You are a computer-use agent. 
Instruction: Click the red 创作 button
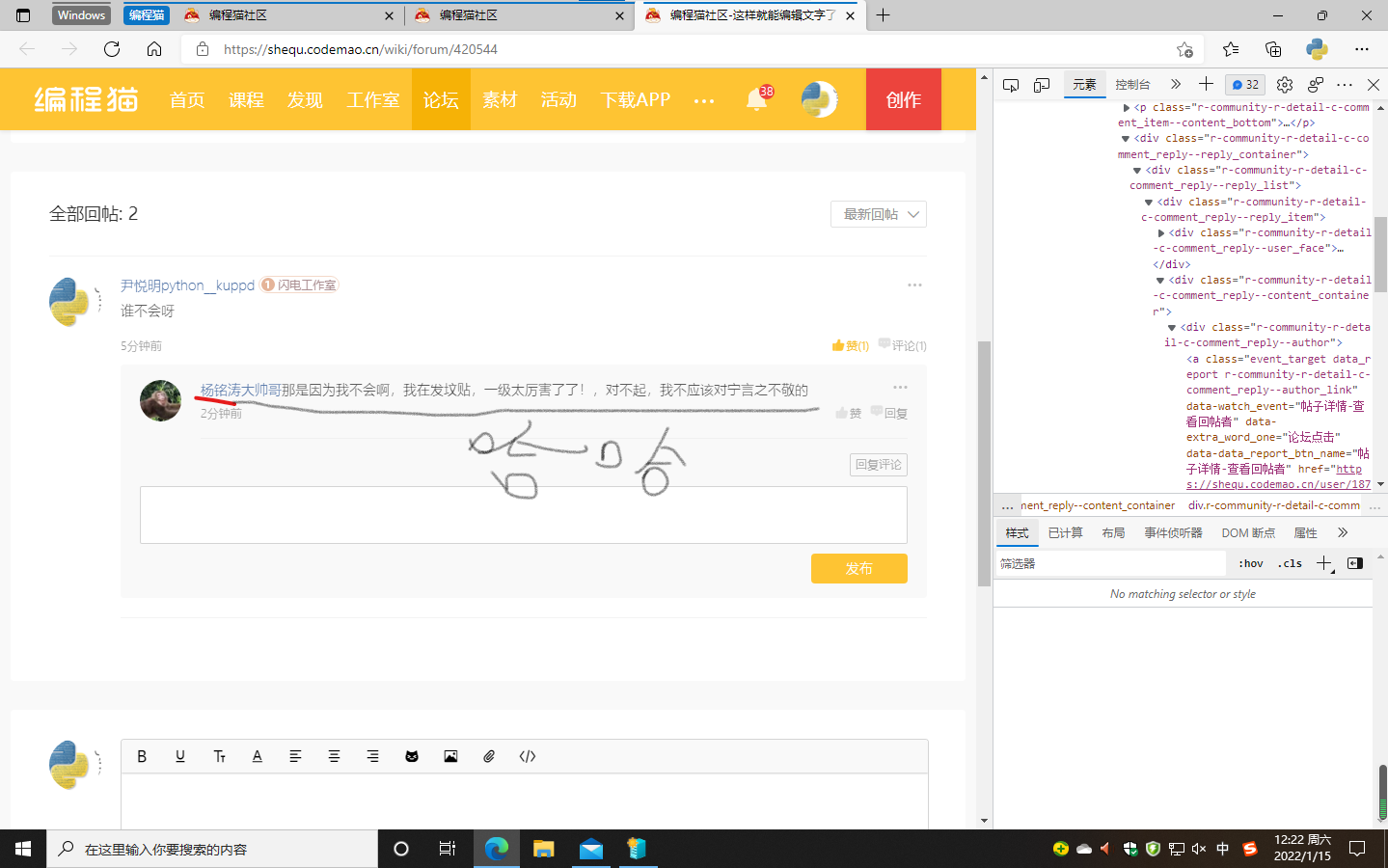tap(904, 99)
